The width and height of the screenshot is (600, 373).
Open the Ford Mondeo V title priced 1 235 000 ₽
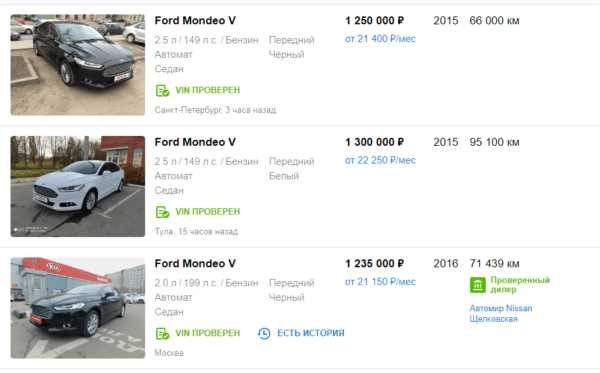195,264
